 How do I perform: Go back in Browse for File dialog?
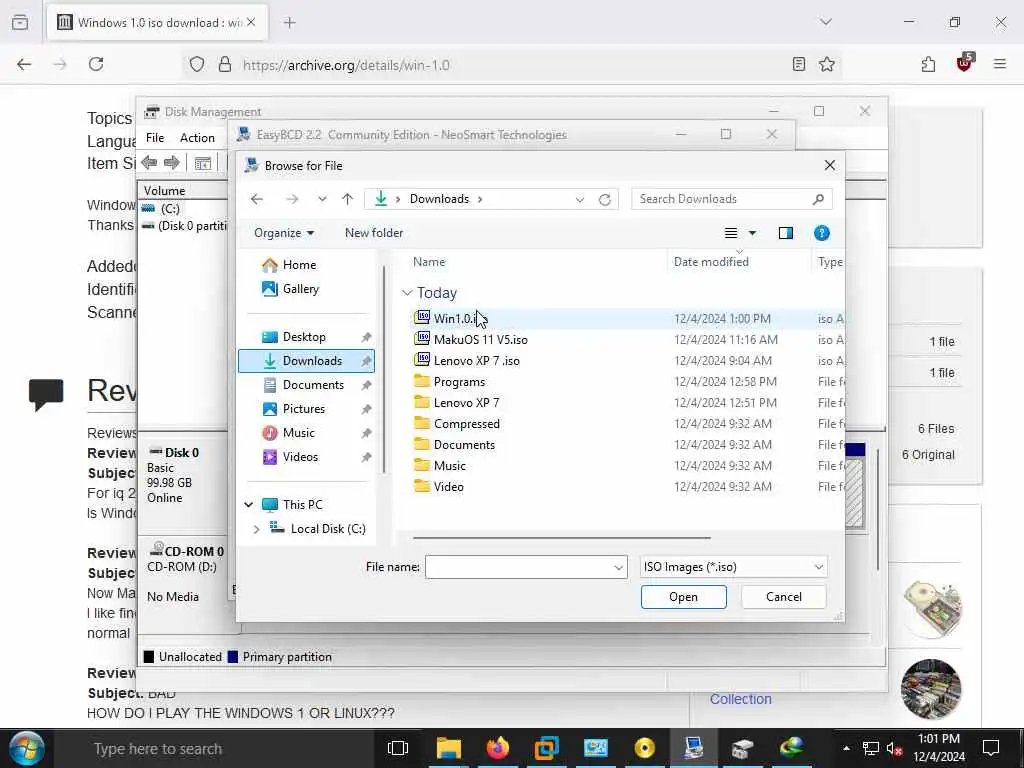[257, 199]
